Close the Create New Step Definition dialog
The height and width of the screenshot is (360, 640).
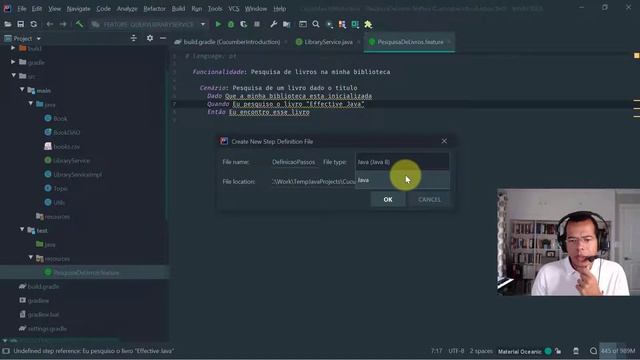pos(444,141)
